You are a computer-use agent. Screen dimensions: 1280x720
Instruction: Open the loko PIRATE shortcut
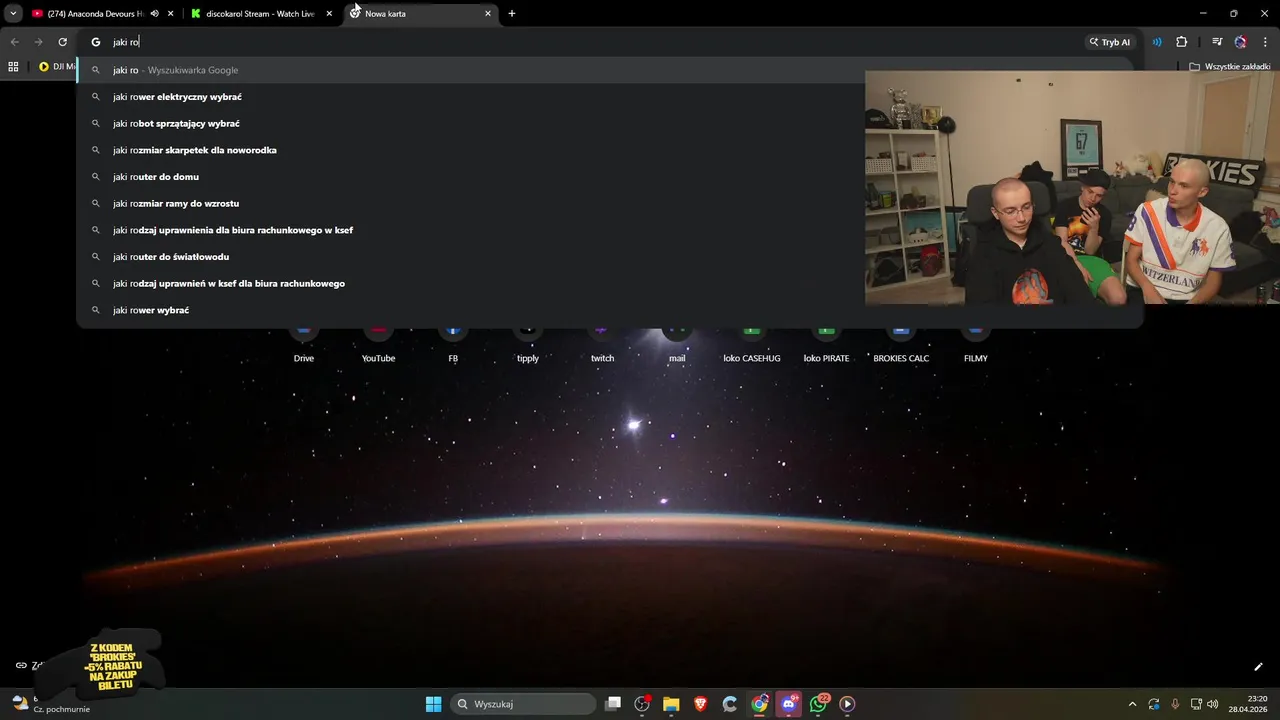click(x=826, y=344)
